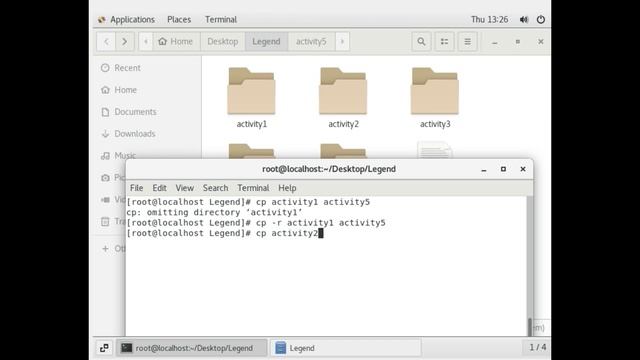Open the Applications menu
The image size is (640, 360).
127,20
